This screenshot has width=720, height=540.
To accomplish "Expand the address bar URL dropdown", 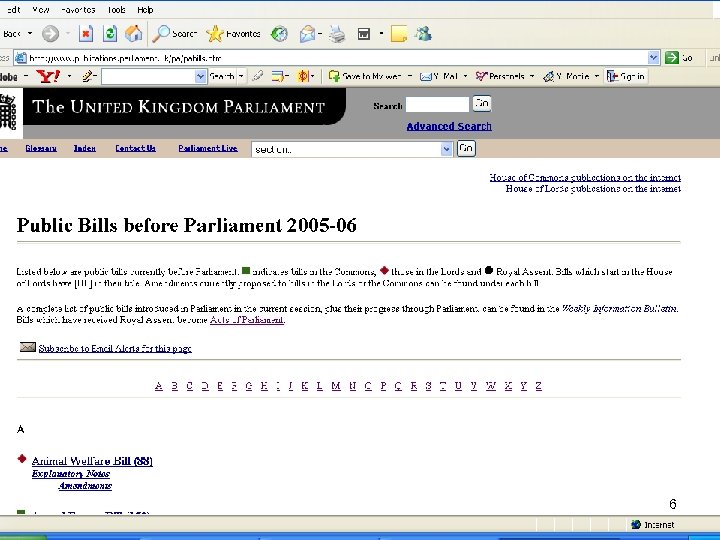I will 653,57.
